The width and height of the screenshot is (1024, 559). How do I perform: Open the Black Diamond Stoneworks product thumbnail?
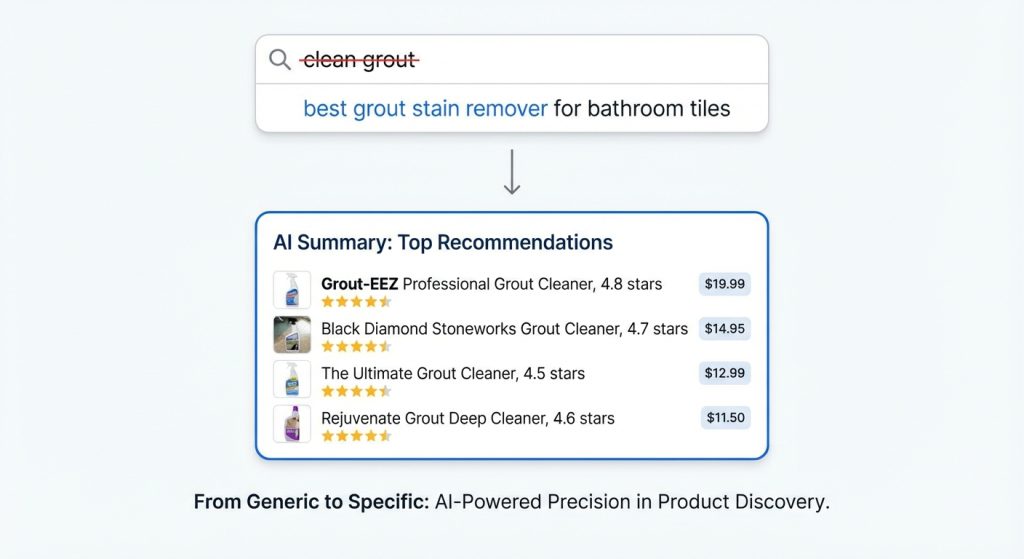tap(292, 335)
